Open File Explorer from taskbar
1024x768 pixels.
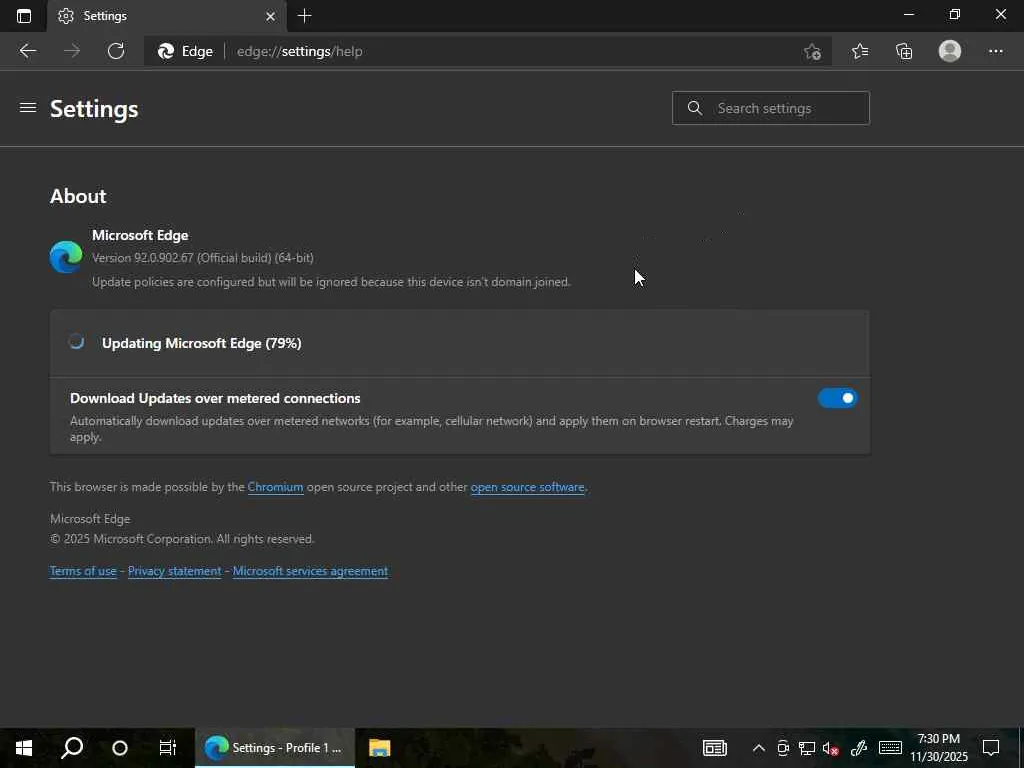click(379, 748)
